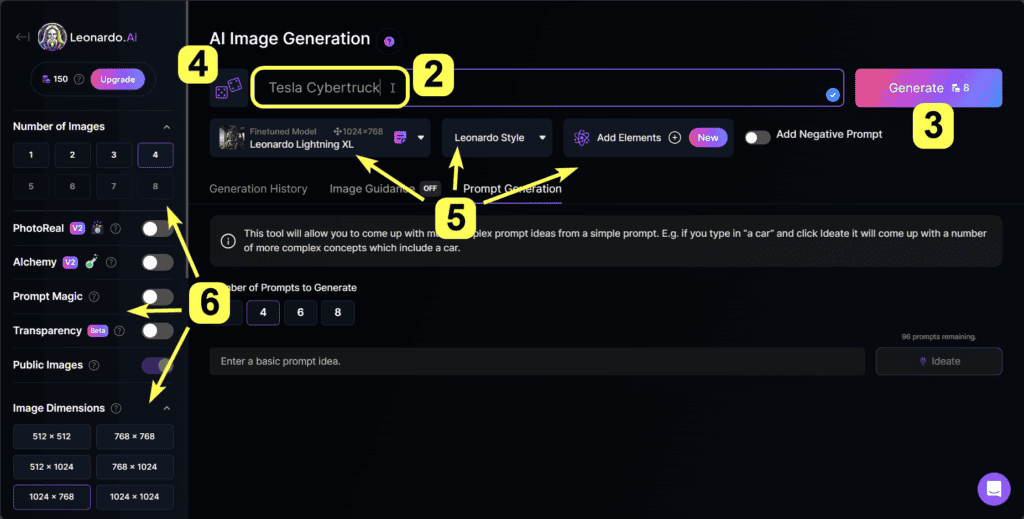The height and width of the screenshot is (519, 1024).
Task: Select 1 image in Number of Images
Action: click(31, 155)
